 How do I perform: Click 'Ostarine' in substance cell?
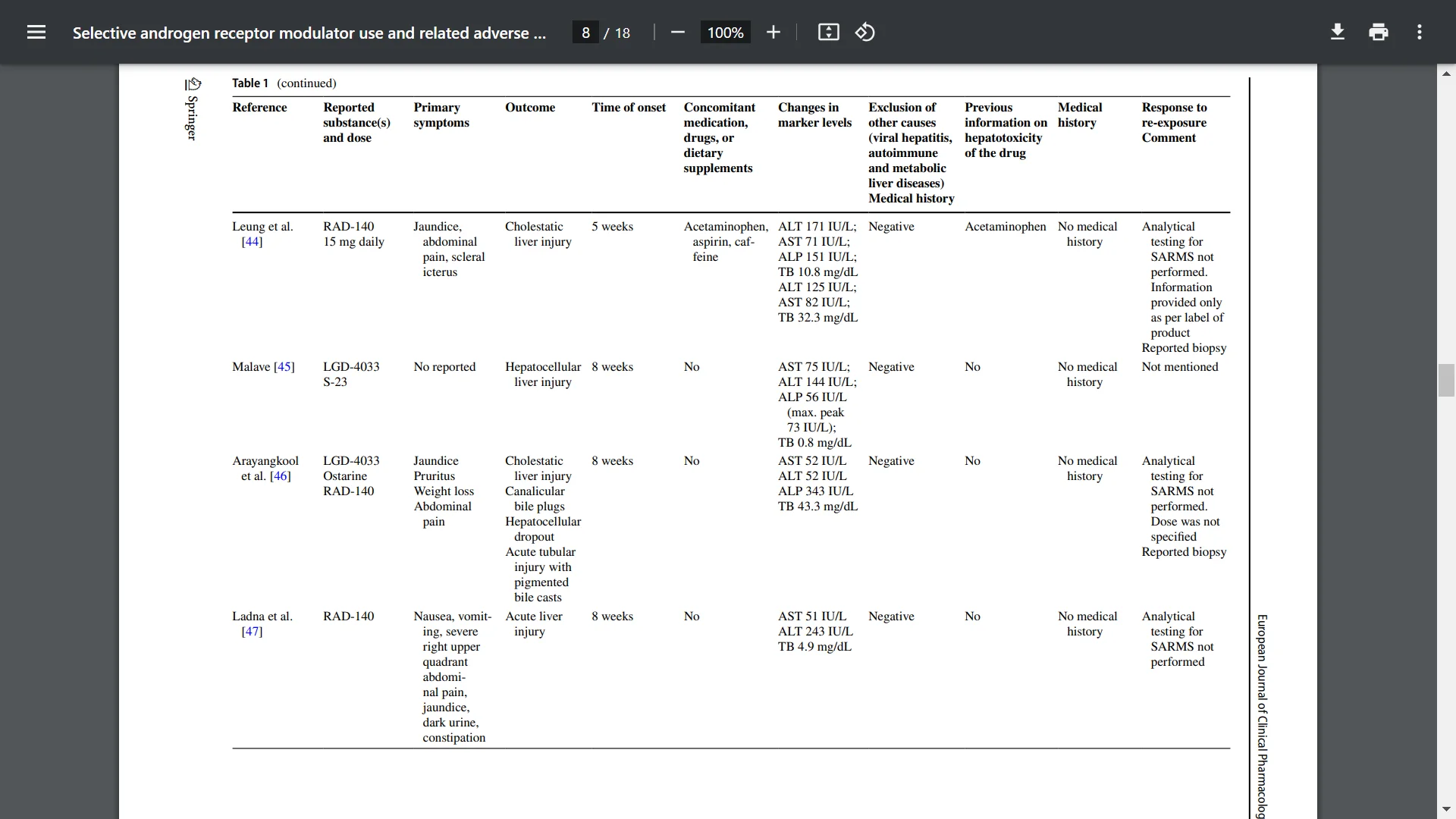pos(345,476)
